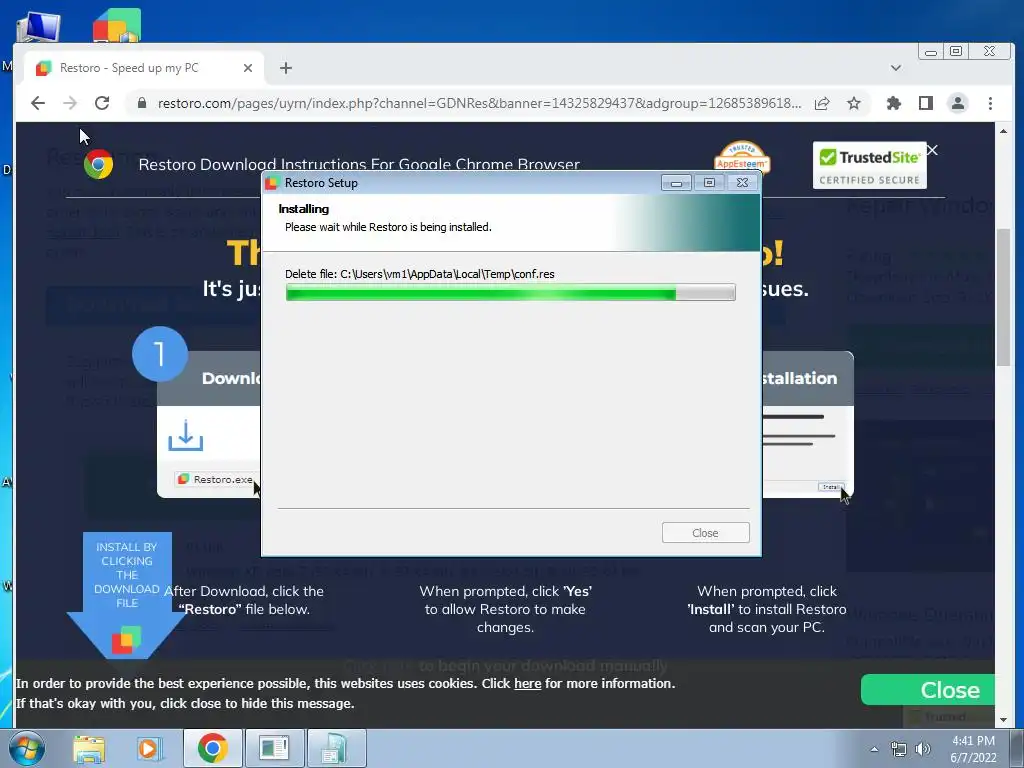Restore down the Chrome window

coord(956,52)
